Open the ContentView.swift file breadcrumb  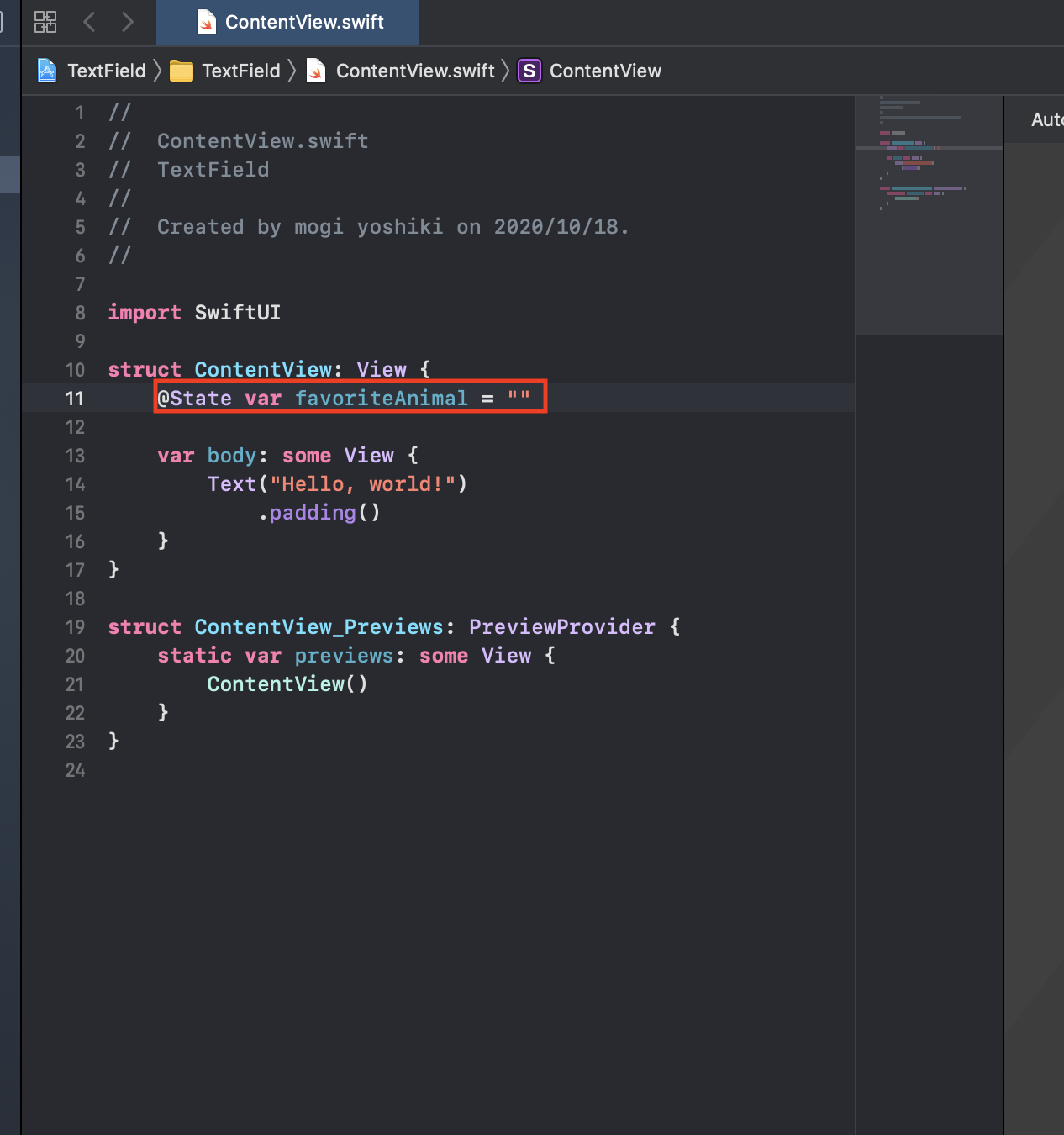click(415, 71)
